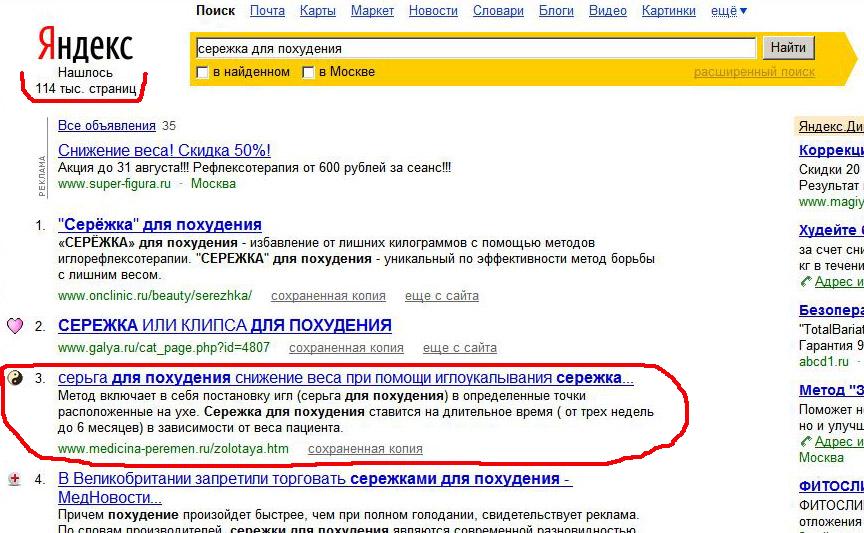Screen dimensions: 864x533
Task: Visit www.galya.ru/cat_page.php?id=4807 URL
Action: coord(164,348)
